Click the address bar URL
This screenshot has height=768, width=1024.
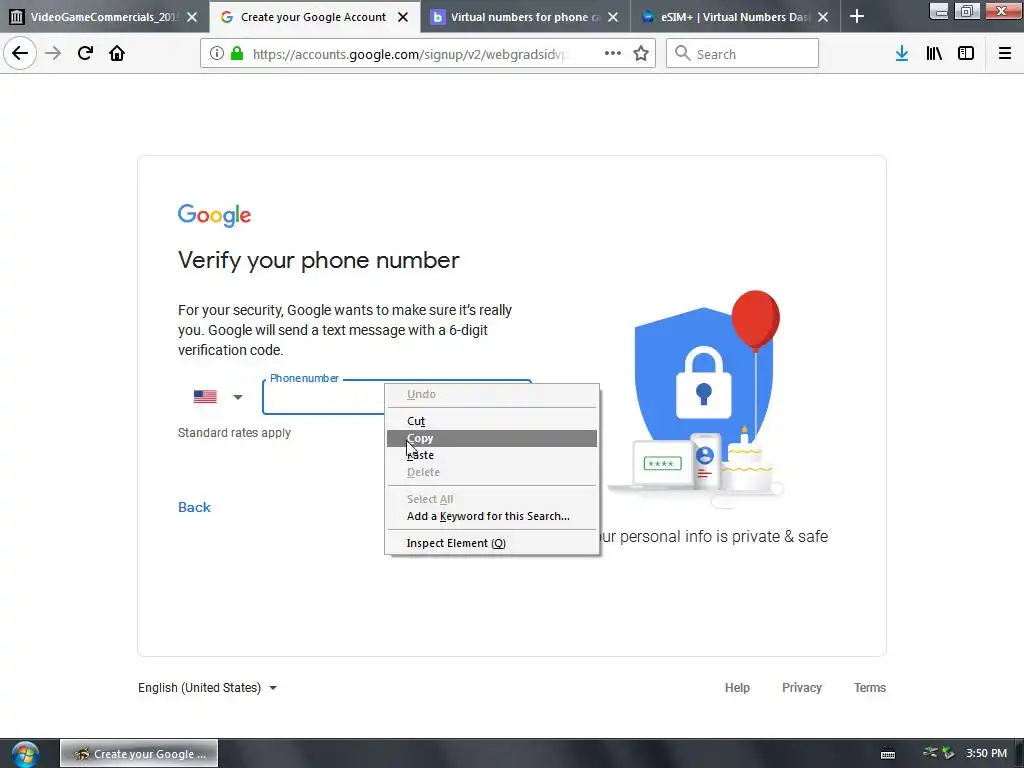[410, 54]
